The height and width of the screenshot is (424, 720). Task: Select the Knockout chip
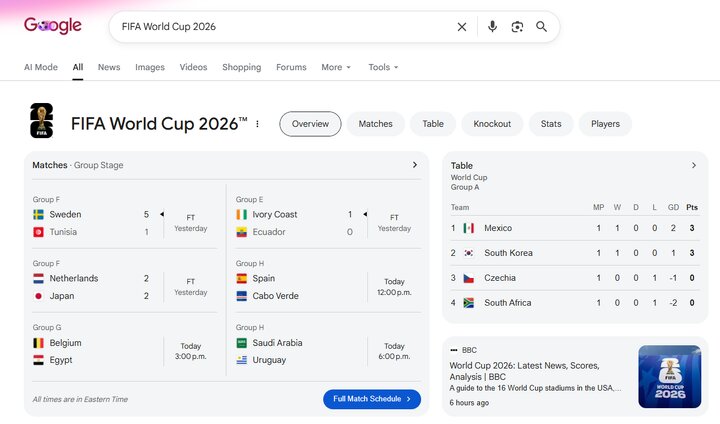tap(492, 124)
